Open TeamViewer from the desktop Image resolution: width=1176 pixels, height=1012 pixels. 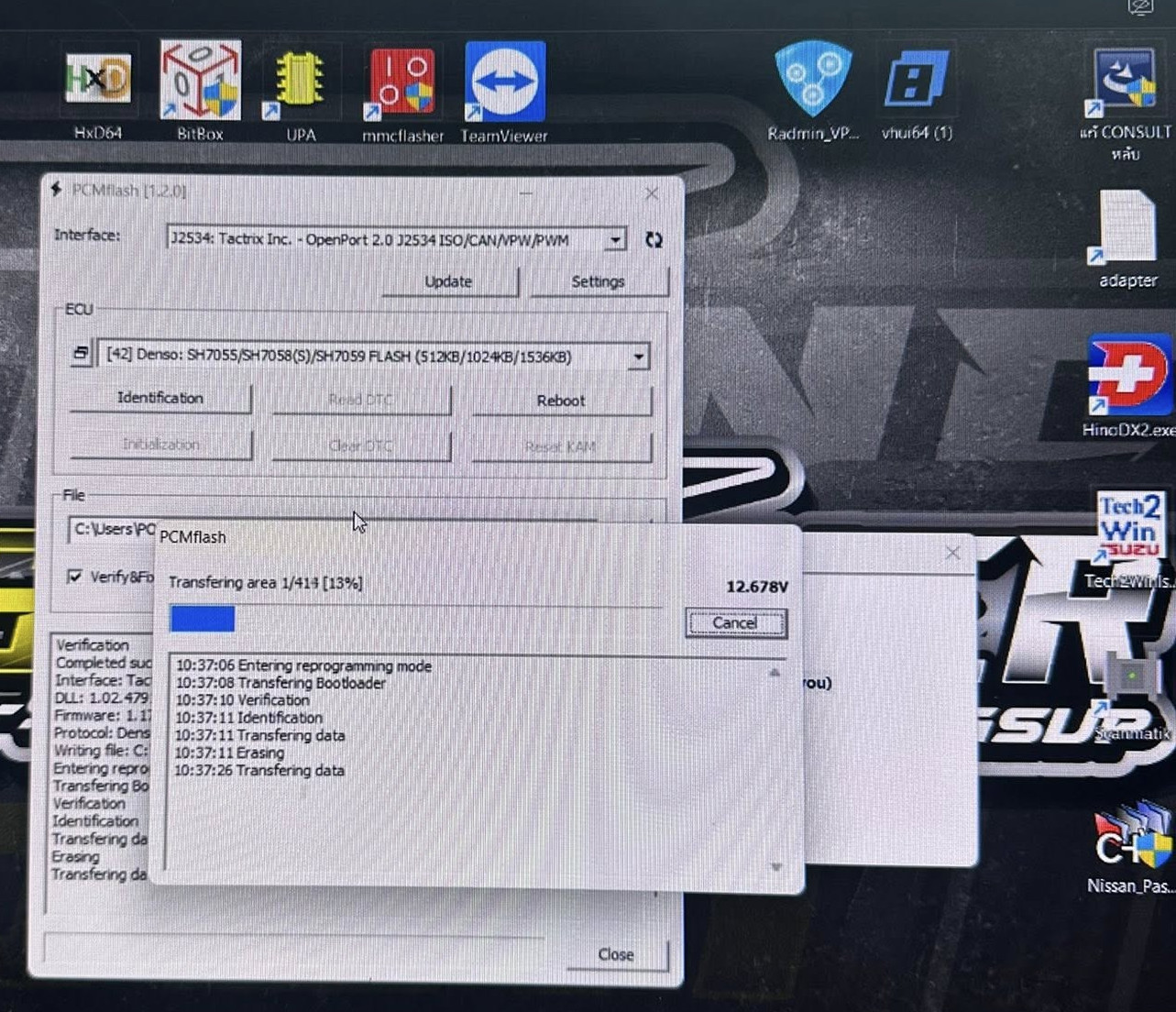pyautogui.click(x=504, y=92)
